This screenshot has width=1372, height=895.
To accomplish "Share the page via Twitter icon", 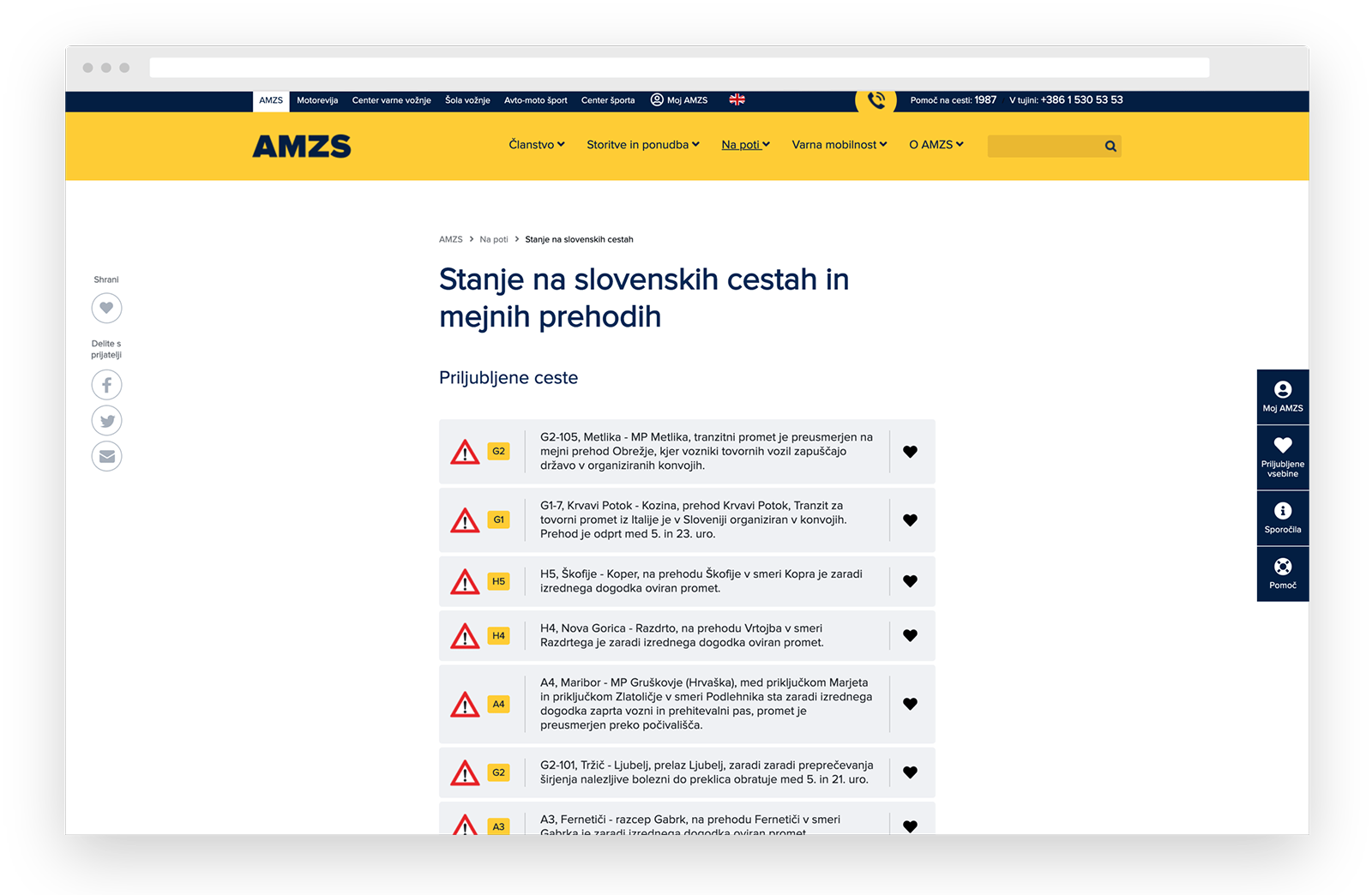I will (x=106, y=421).
